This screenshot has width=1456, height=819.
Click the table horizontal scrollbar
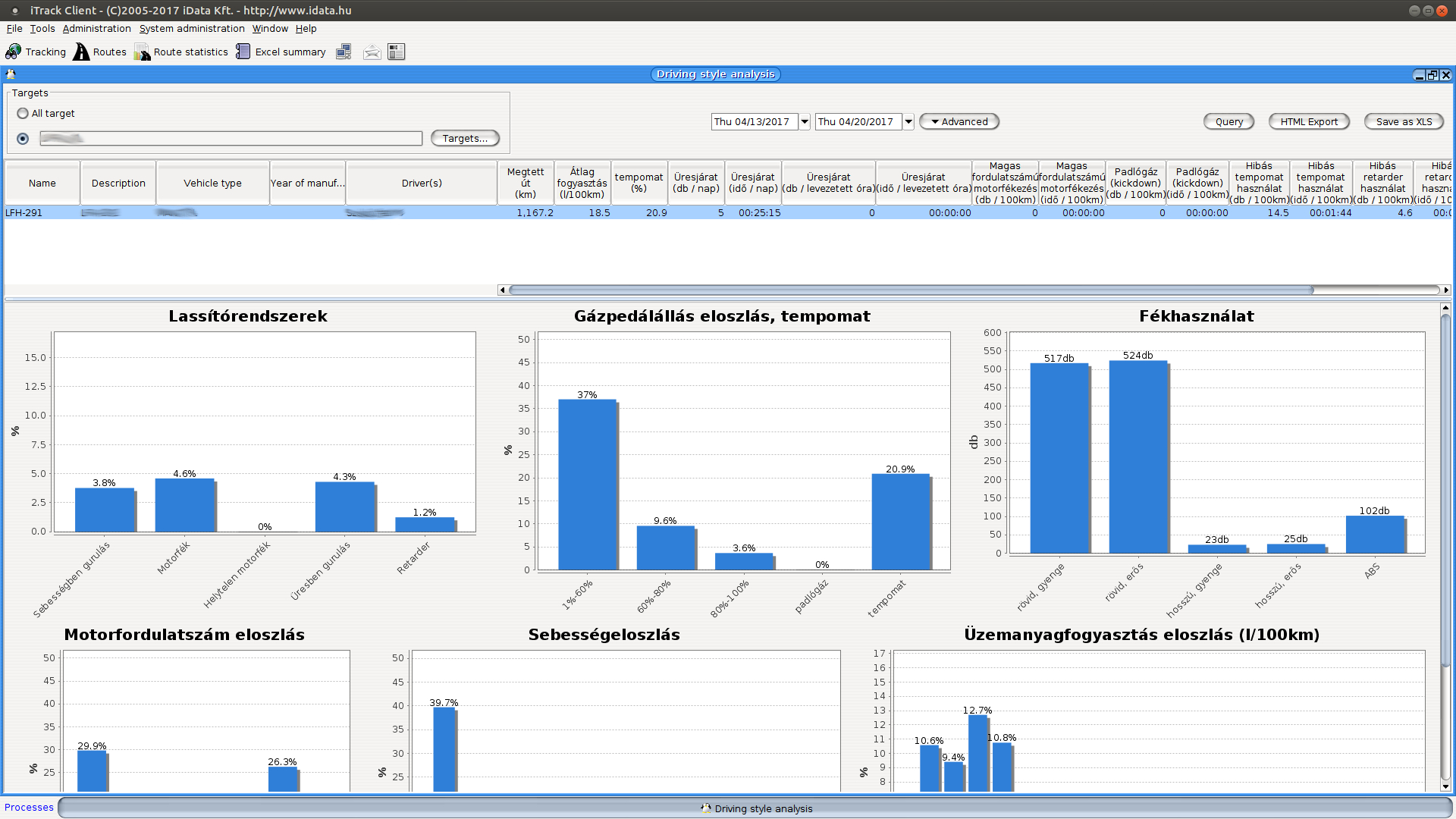[x=910, y=290]
